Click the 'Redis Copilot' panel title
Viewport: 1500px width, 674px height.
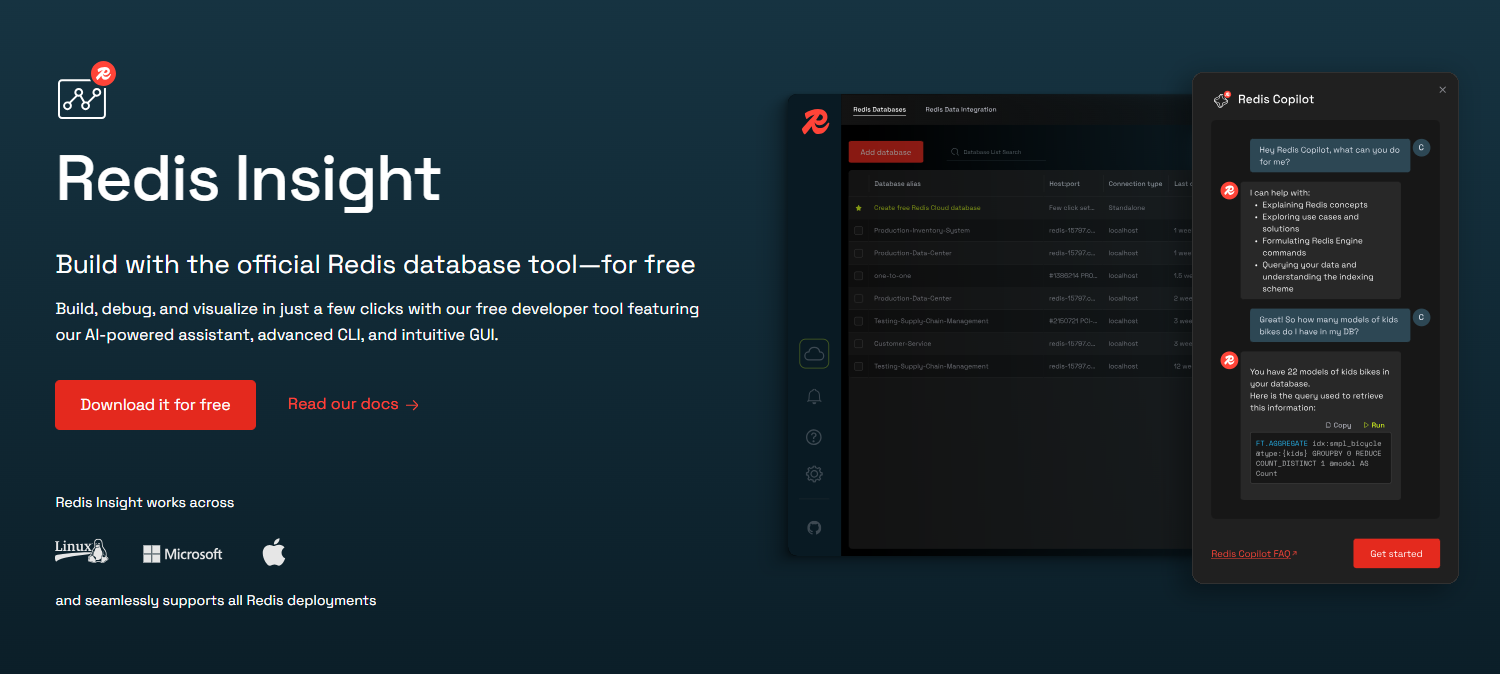[1276, 99]
